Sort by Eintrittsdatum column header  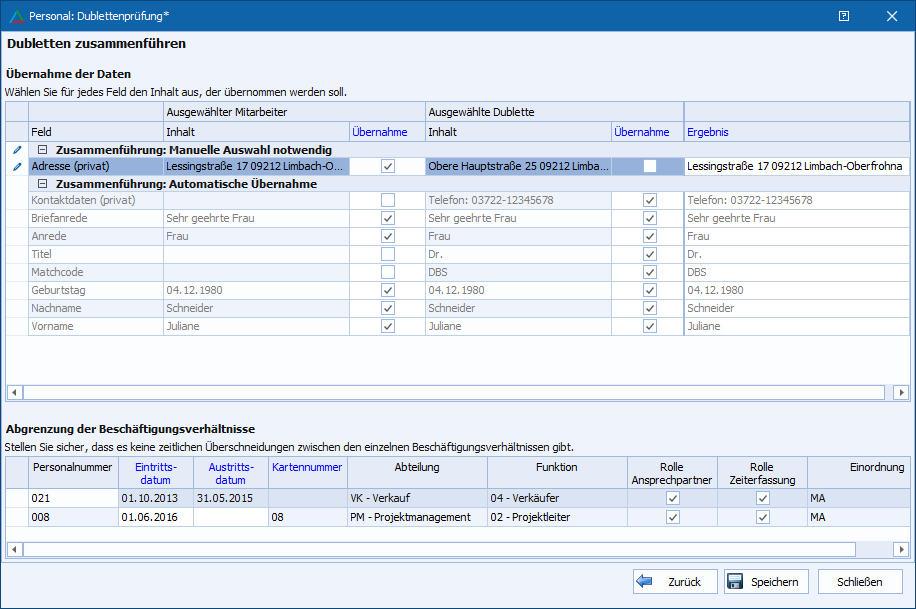coord(156,473)
